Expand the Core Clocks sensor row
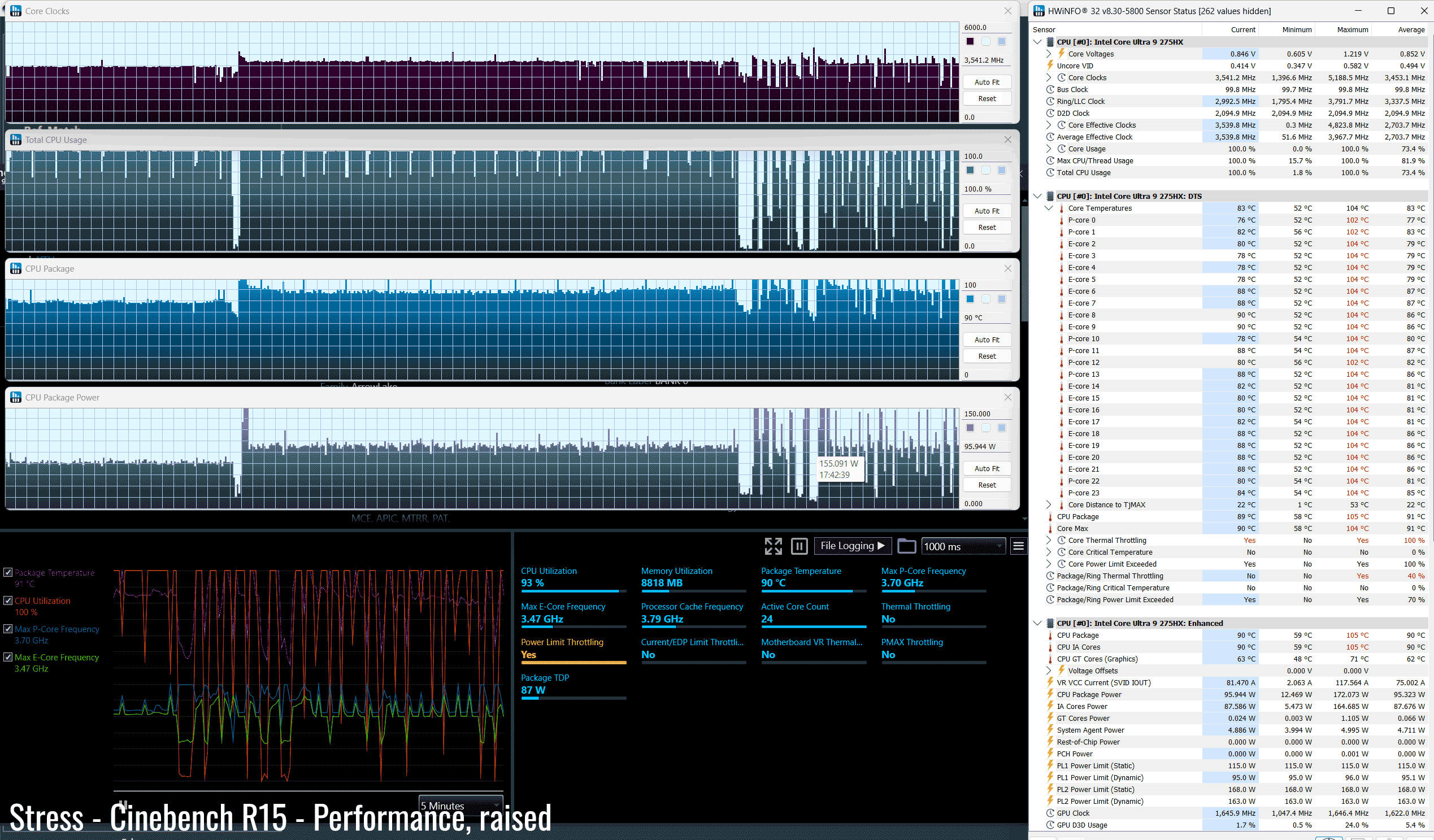 pyautogui.click(x=1049, y=77)
